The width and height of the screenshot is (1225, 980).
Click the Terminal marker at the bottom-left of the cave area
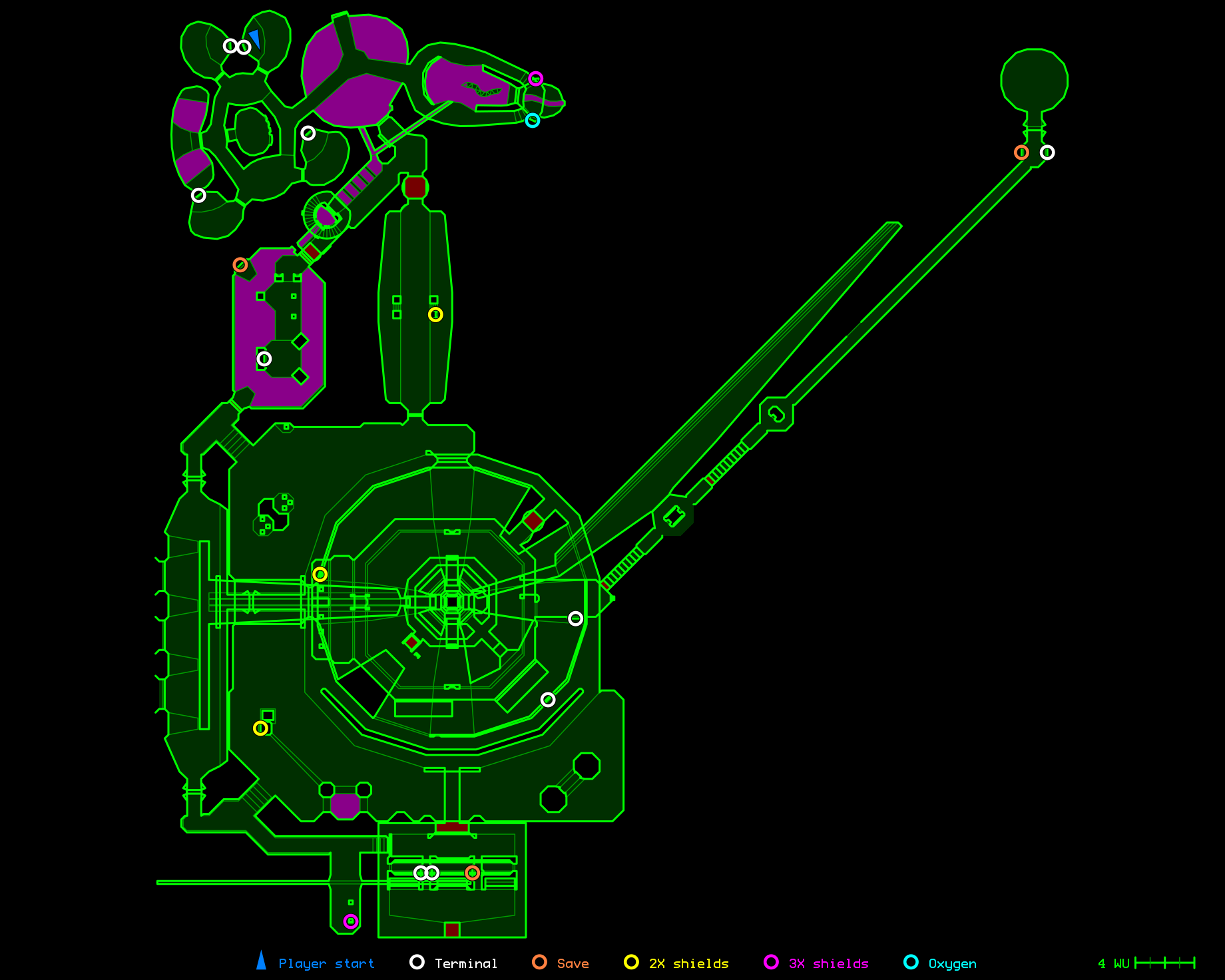(198, 195)
